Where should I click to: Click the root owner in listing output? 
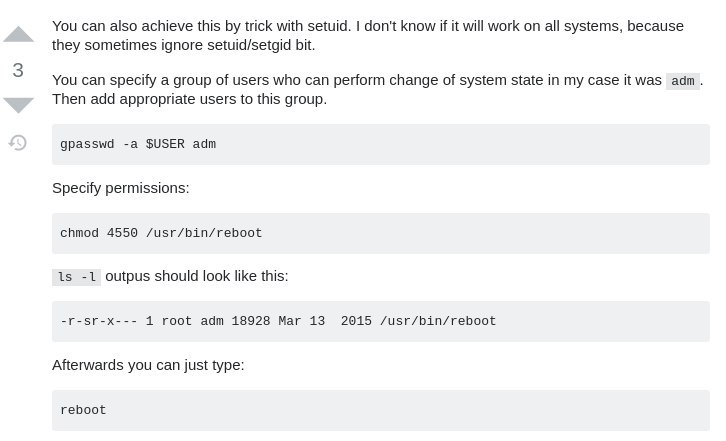coord(176,321)
